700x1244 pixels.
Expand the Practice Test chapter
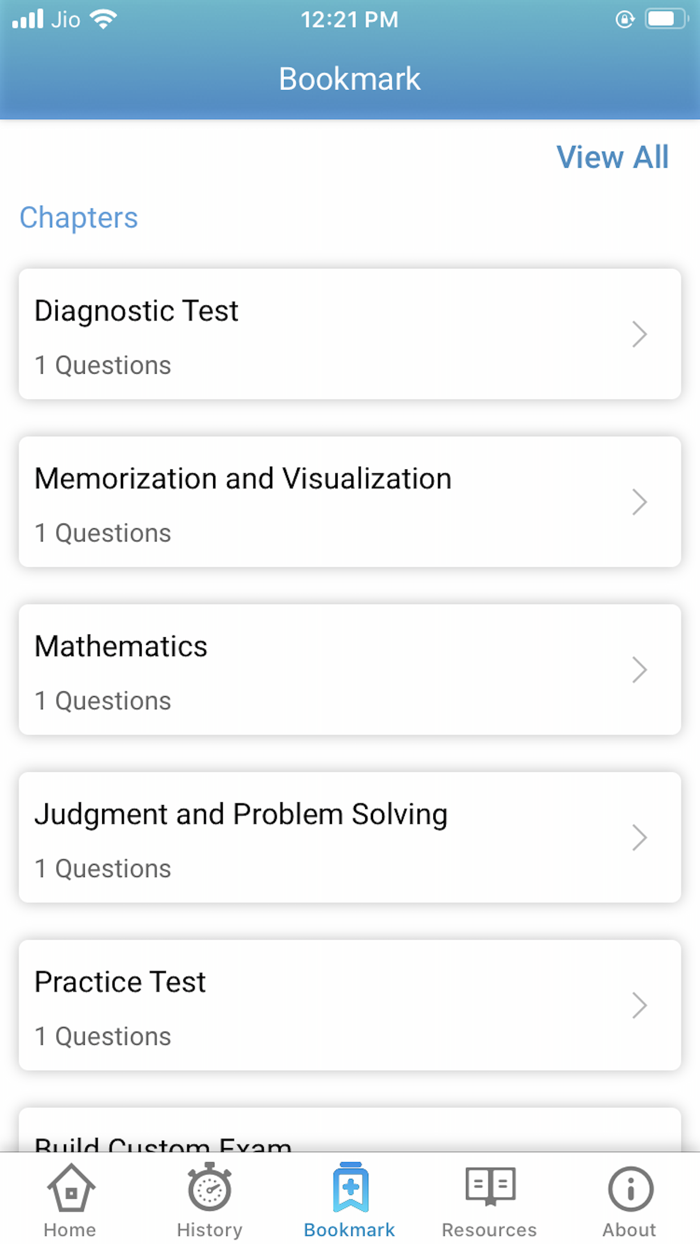(x=350, y=1005)
